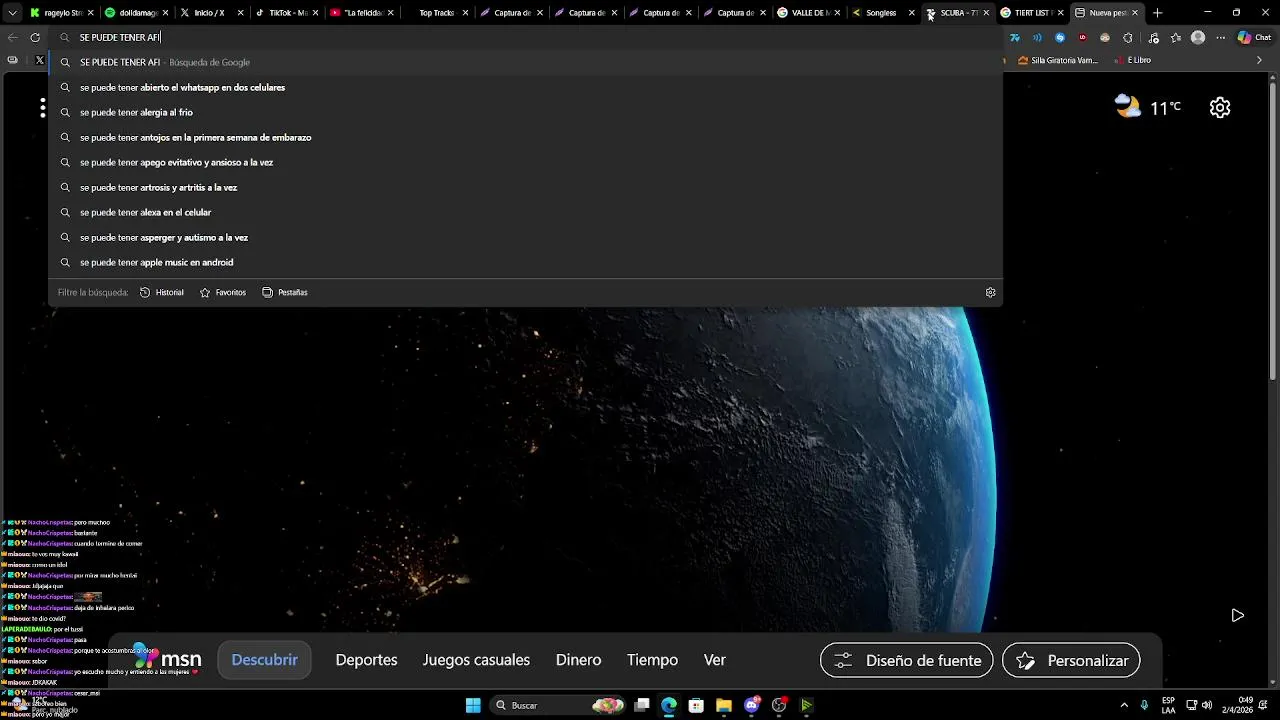Select suggestion about antojos en embarazo

[x=526, y=137]
